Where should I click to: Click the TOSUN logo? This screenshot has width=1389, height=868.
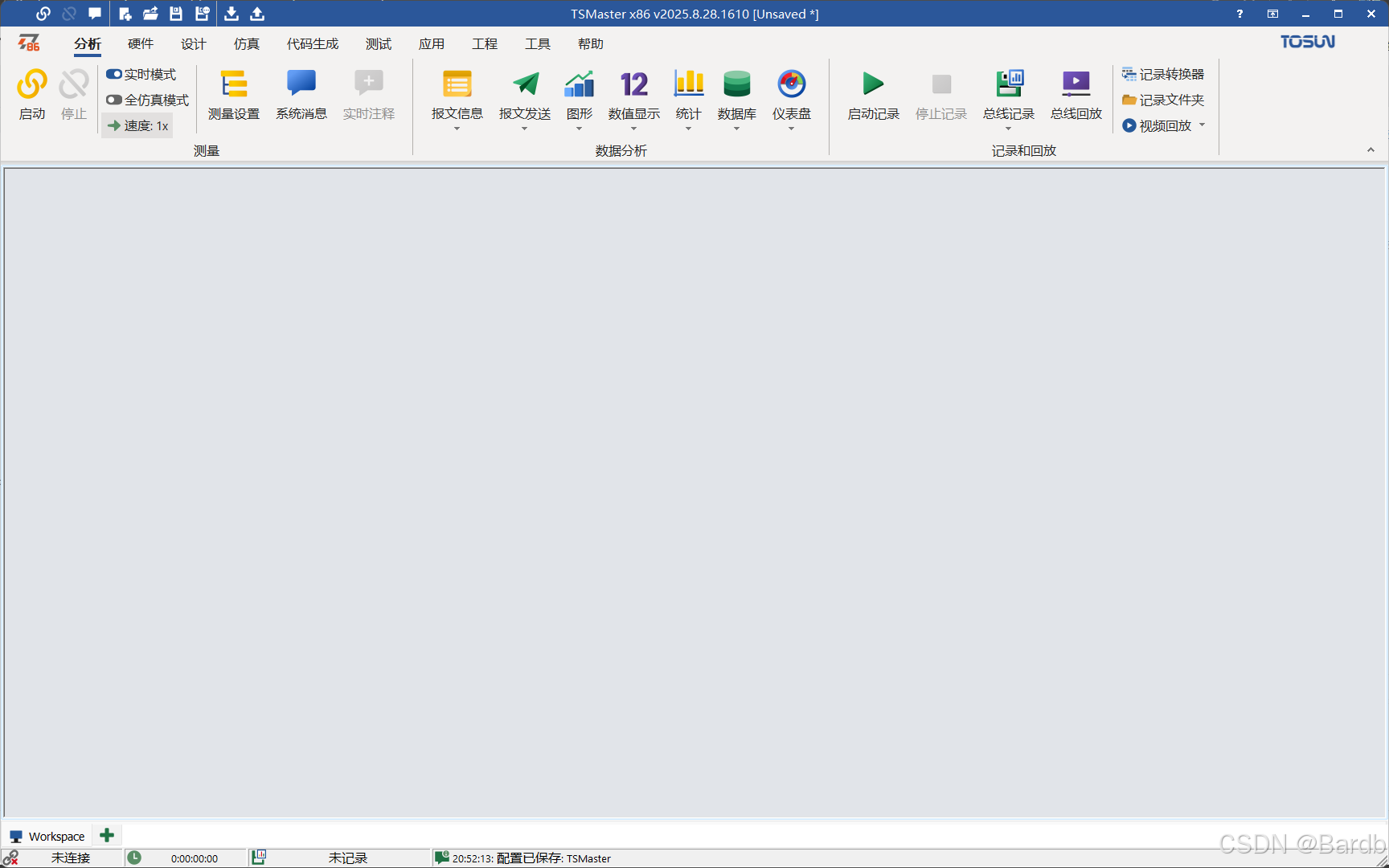[1308, 42]
